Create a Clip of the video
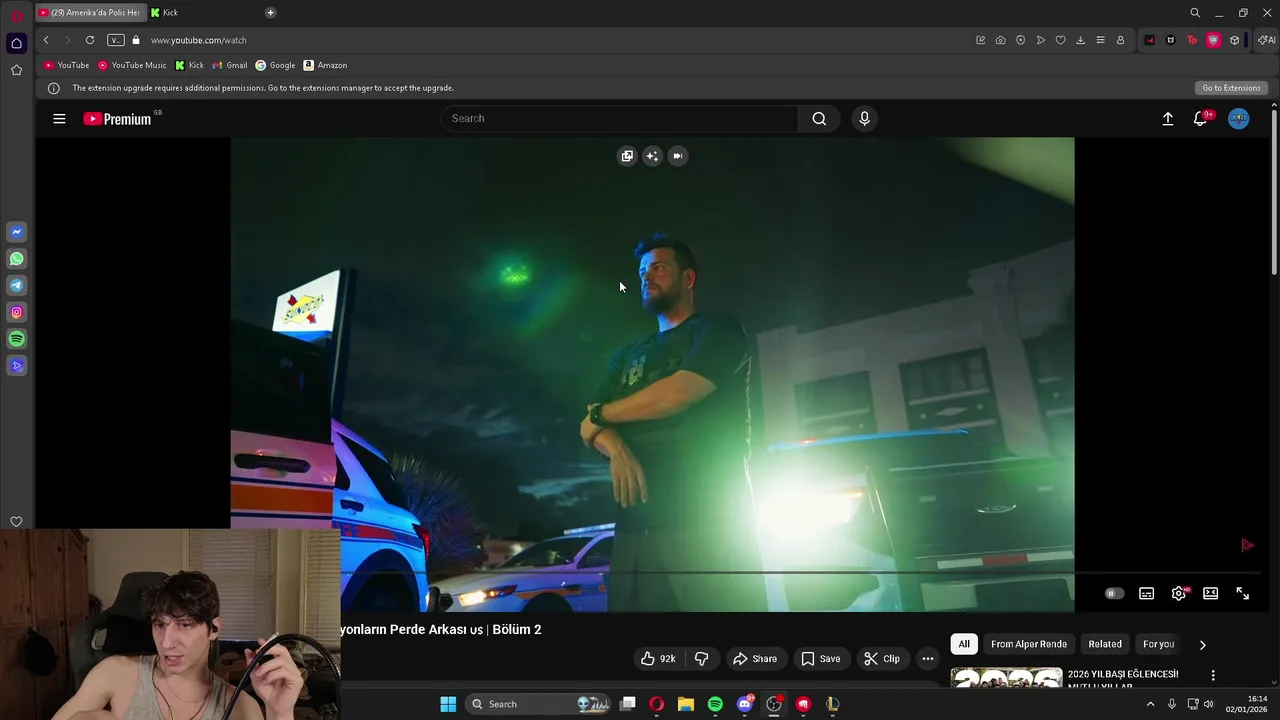 click(x=882, y=658)
